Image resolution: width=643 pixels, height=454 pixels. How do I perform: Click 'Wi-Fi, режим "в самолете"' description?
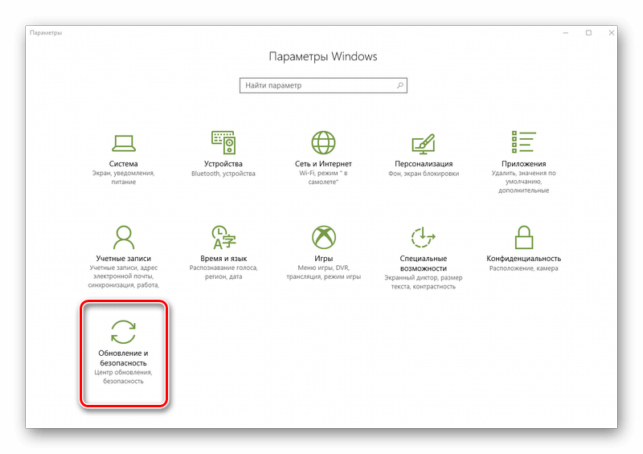tap(323, 177)
